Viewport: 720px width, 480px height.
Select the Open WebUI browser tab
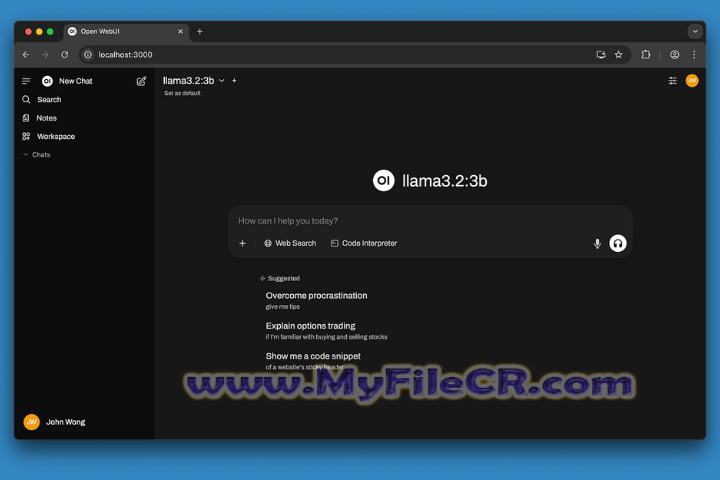tap(126, 32)
